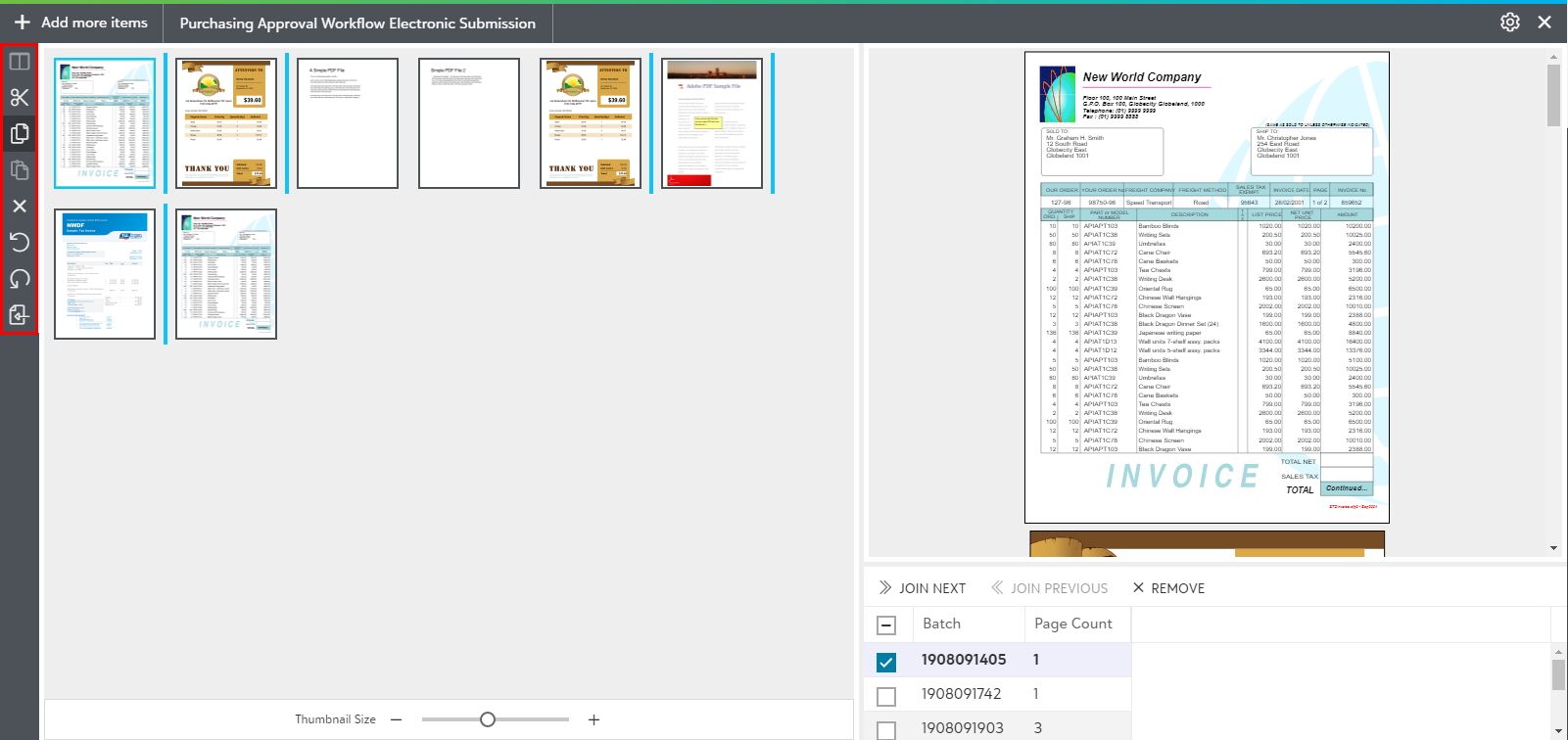Screen dimensions: 1568x740
Task: Decrease thumbnail size with minus icon
Action: tap(397, 719)
